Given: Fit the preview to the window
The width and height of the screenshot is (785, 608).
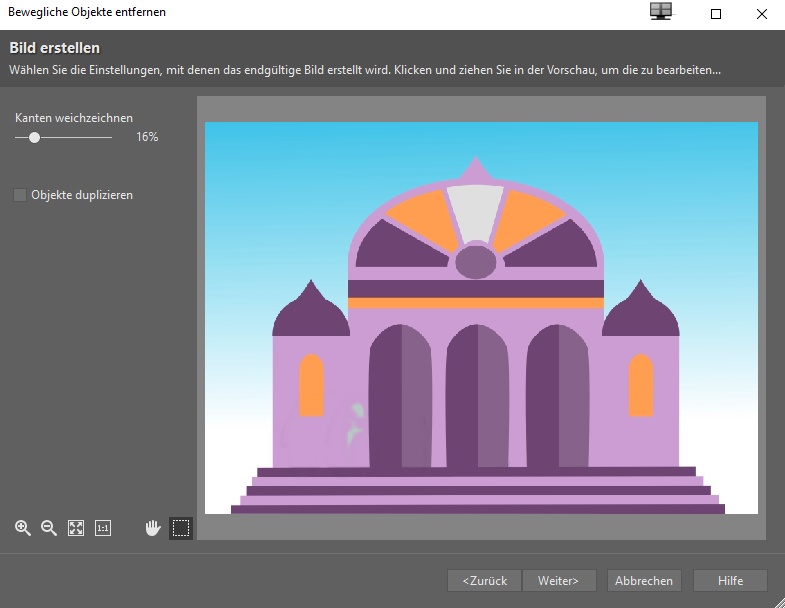Looking at the screenshot, I should click(76, 528).
